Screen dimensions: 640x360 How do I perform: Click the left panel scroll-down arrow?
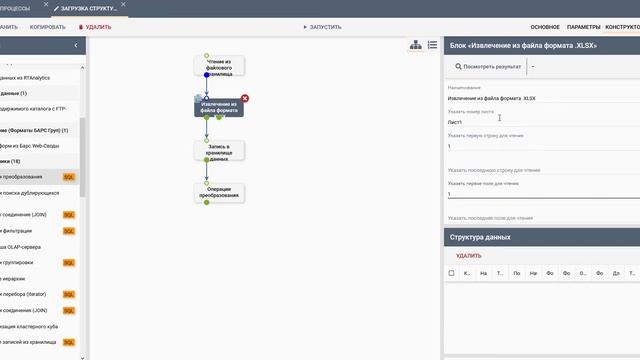82,358
